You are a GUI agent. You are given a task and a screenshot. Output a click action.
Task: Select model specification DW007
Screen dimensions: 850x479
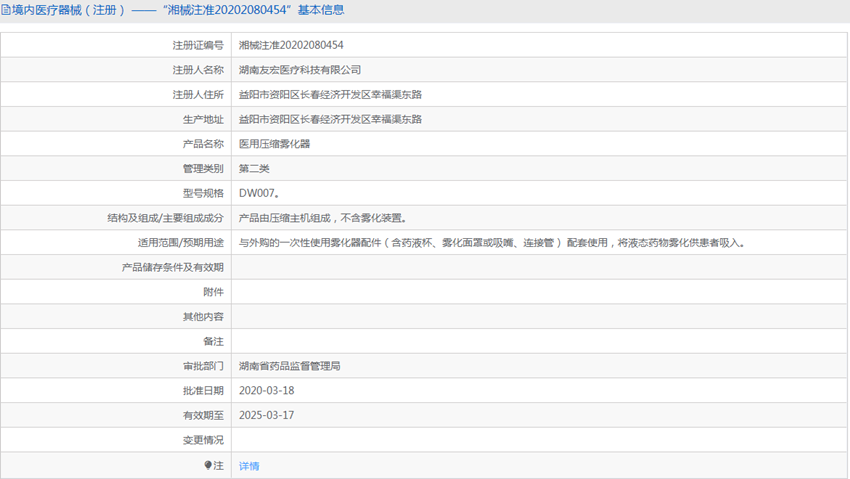coord(259,193)
